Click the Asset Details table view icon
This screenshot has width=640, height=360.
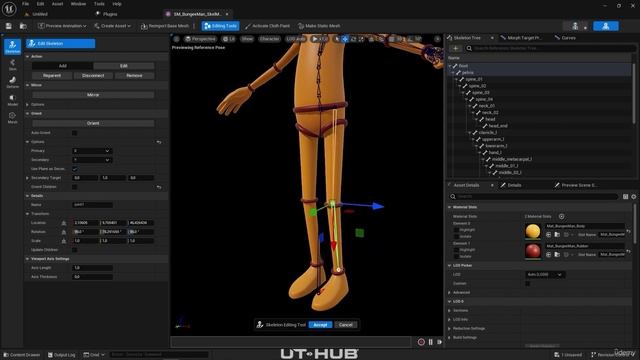[x=625, y=197]
